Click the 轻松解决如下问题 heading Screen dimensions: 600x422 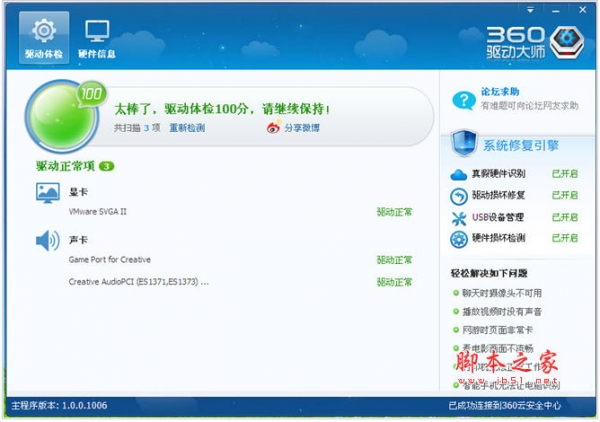(x=489, y=273)
